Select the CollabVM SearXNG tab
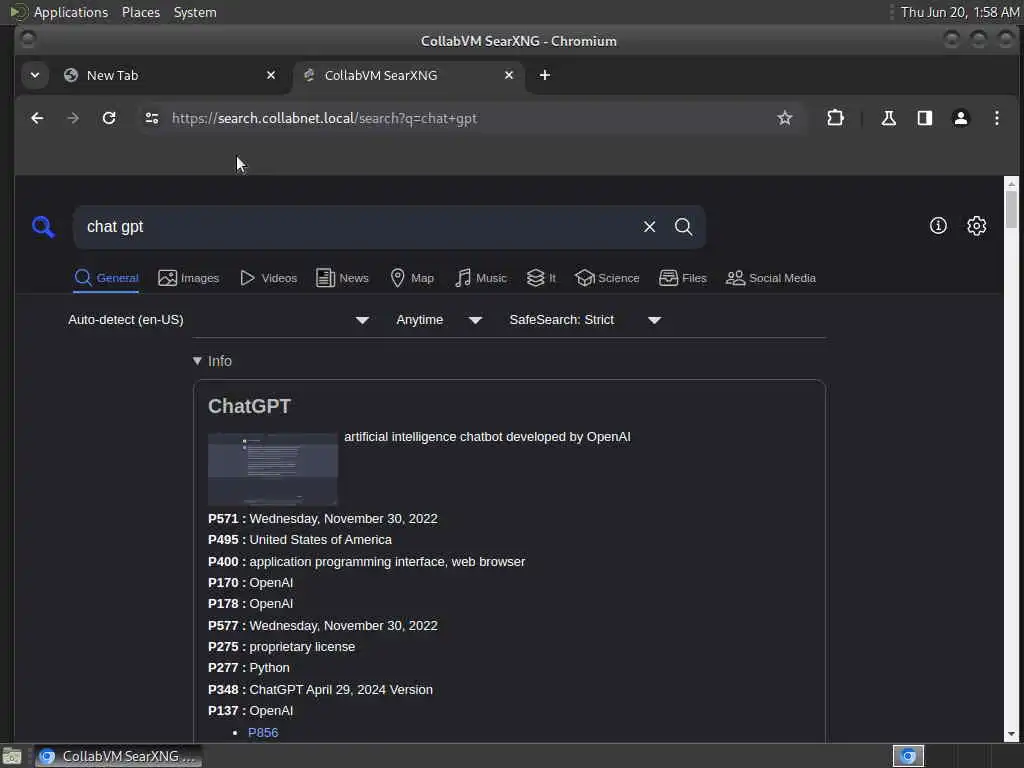This screenshot has height=768, width=1024. point(408,75)
